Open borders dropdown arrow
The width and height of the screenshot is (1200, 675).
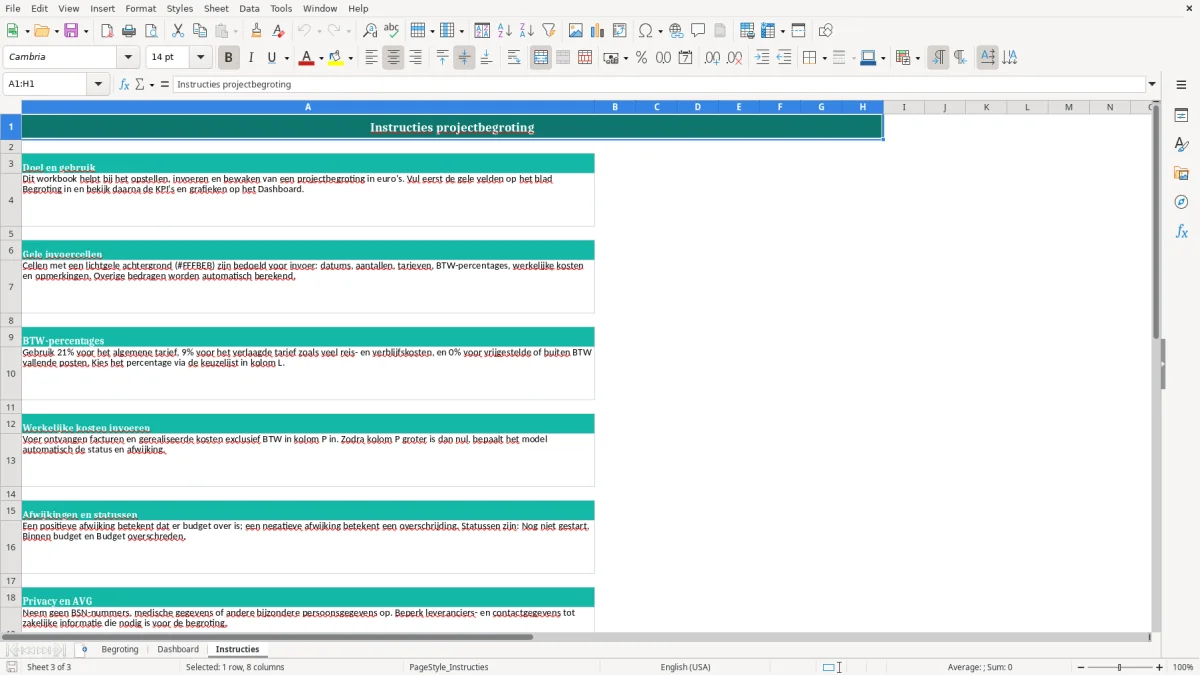(x=823, y=58)
